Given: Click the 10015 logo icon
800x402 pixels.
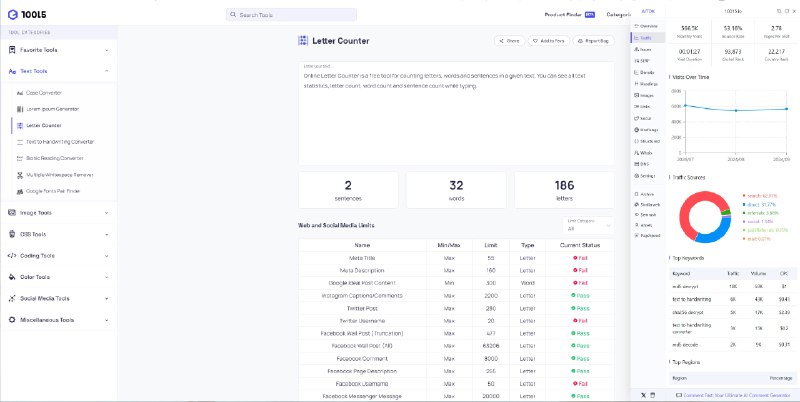Looking at the screenshot, I should pyautogui.click(x=13, y=15).
